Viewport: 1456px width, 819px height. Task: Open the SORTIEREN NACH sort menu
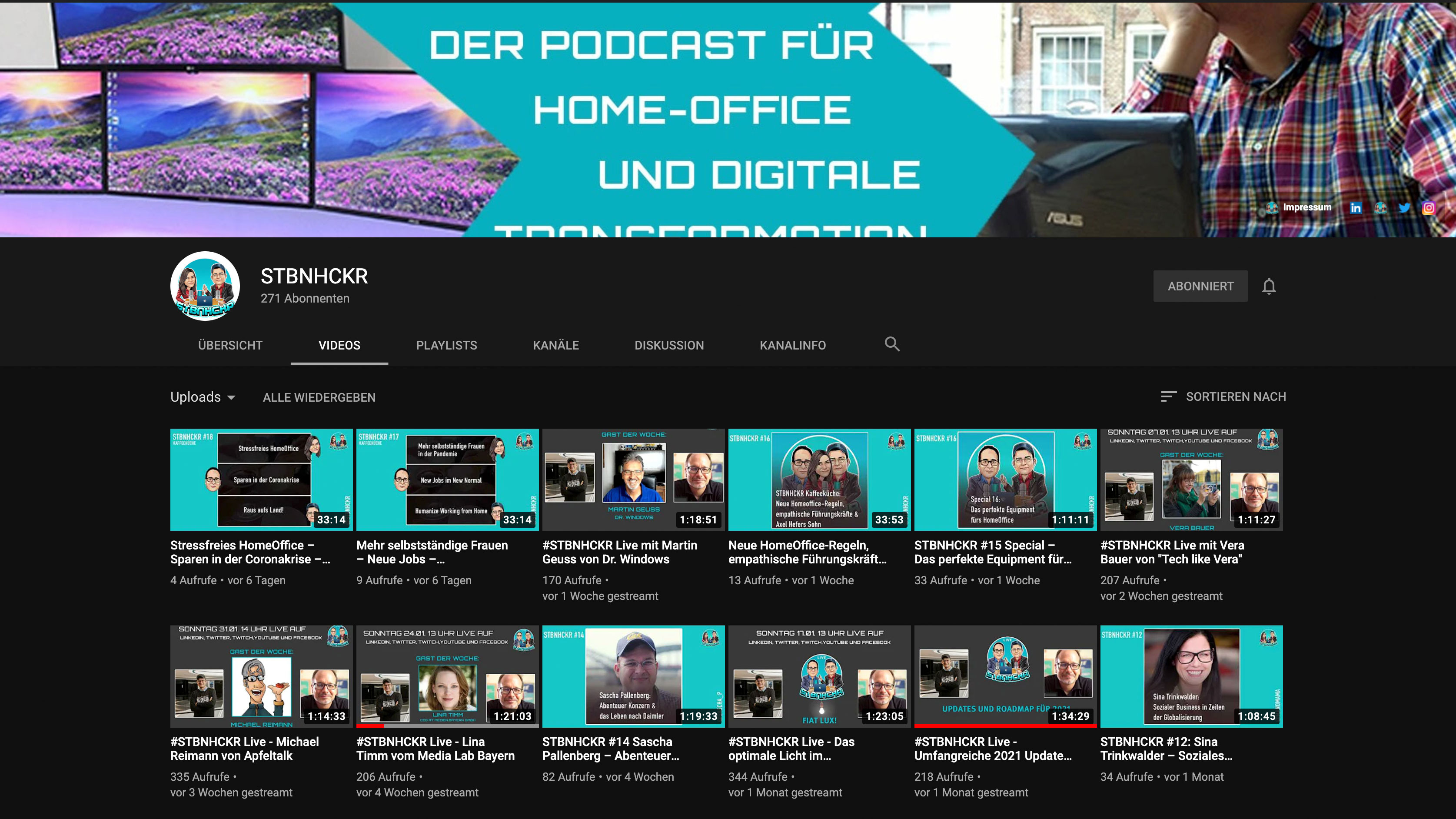[1236, 397]
